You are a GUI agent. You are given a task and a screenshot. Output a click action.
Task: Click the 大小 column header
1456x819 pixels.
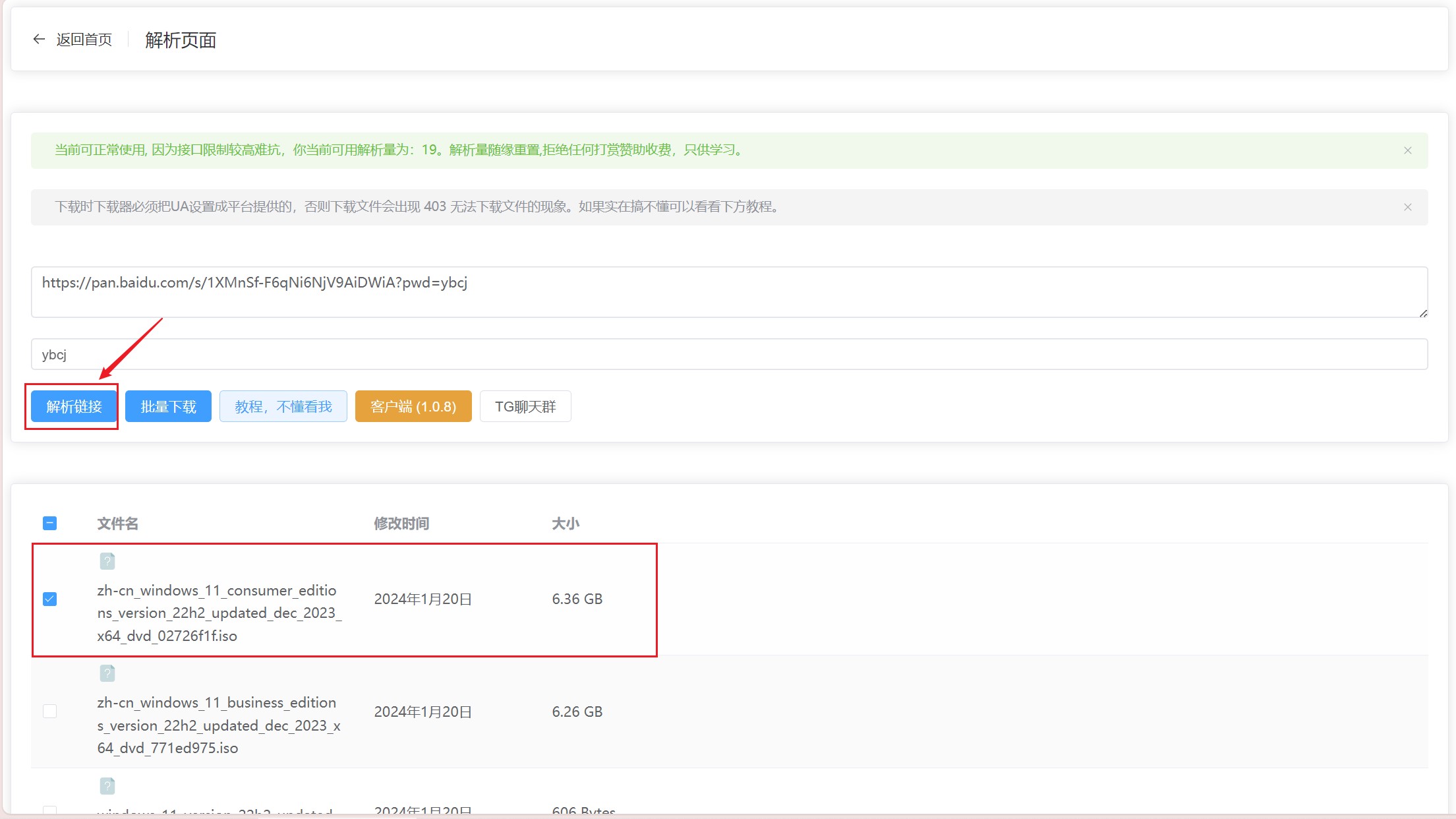click(x=566, y=524)
